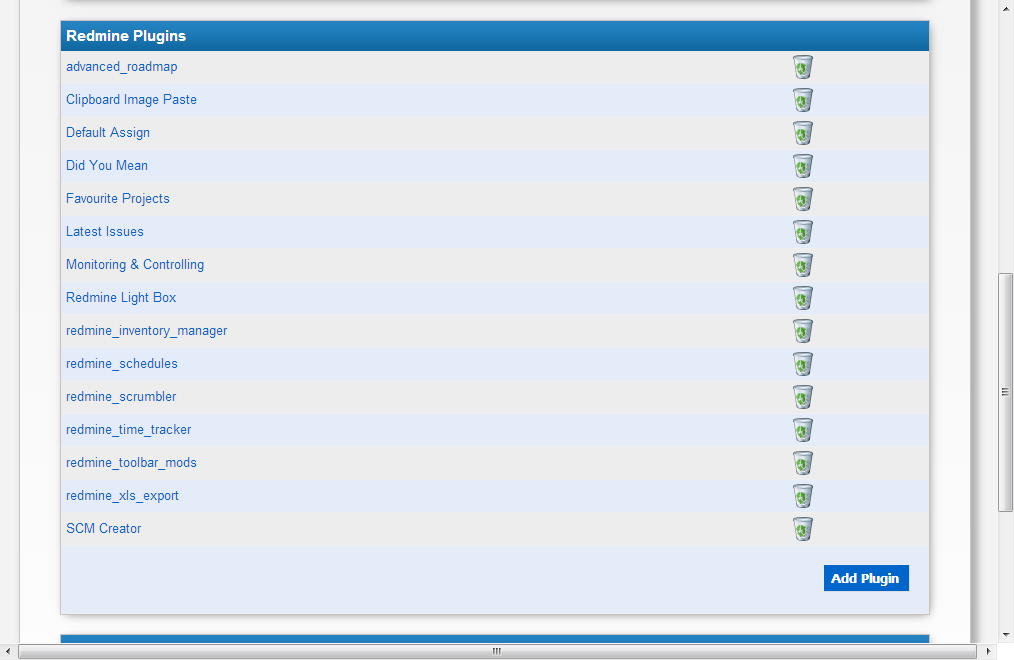Delete the advanced_roadmap plugin via trash icon
The image size is (1014, 660).
802,66
